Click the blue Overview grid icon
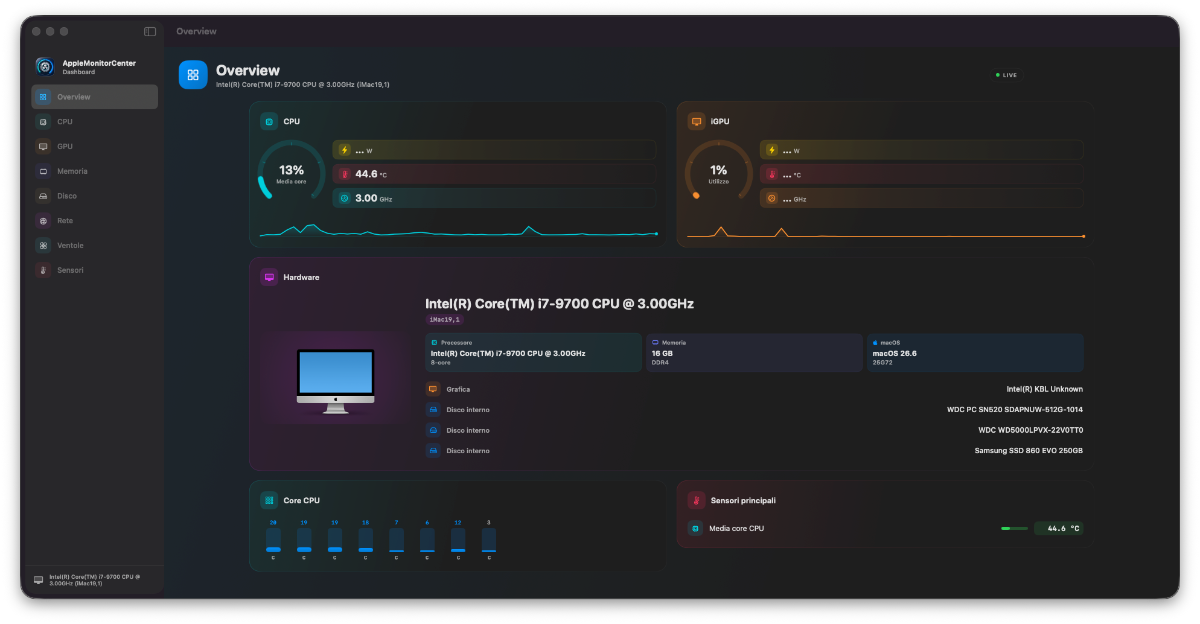The height and width of the screenshot is (624, 1200). point(193,75)
